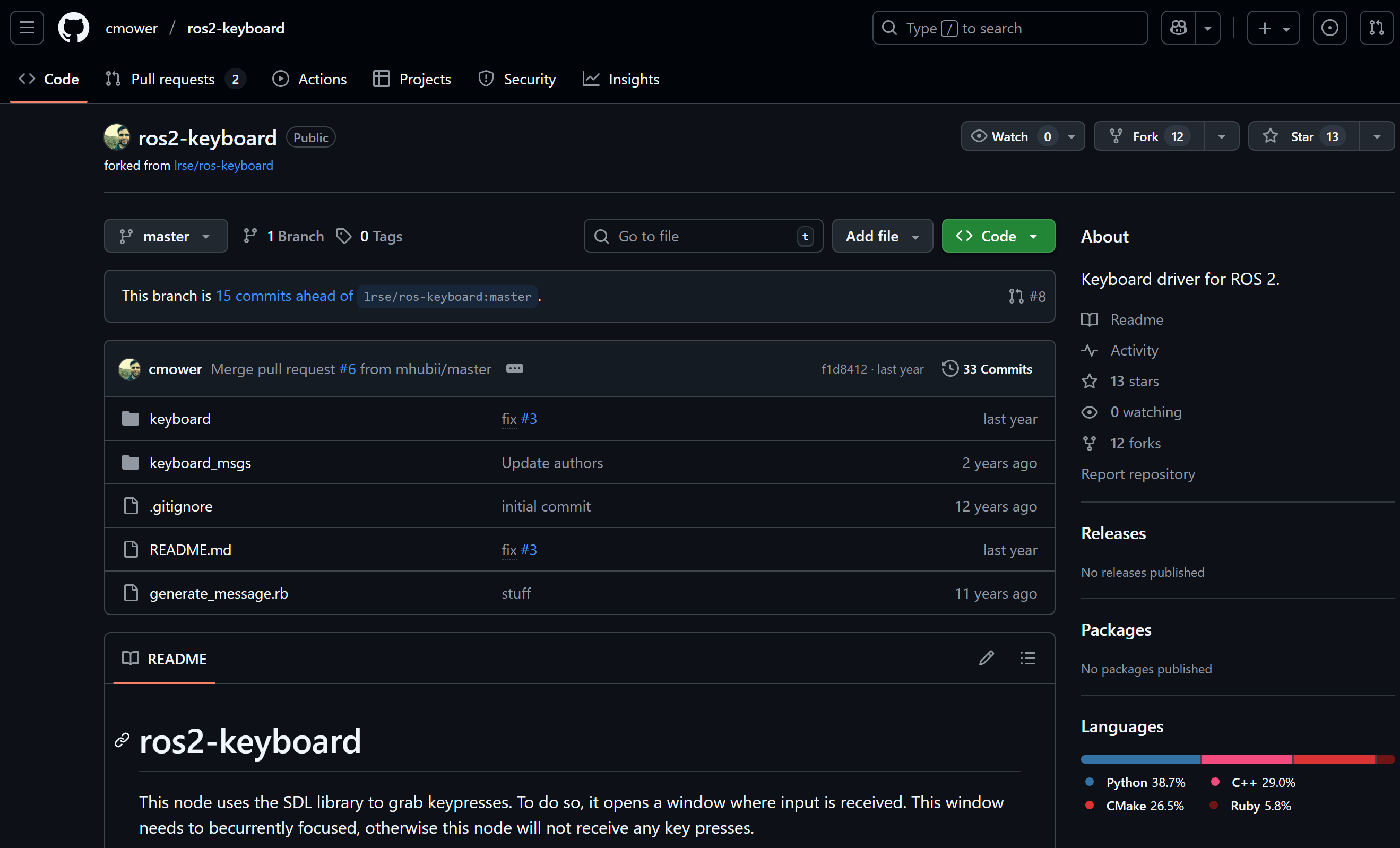1400x848 pixels.
Task: Open README outline list icon
Action: 1027,659
